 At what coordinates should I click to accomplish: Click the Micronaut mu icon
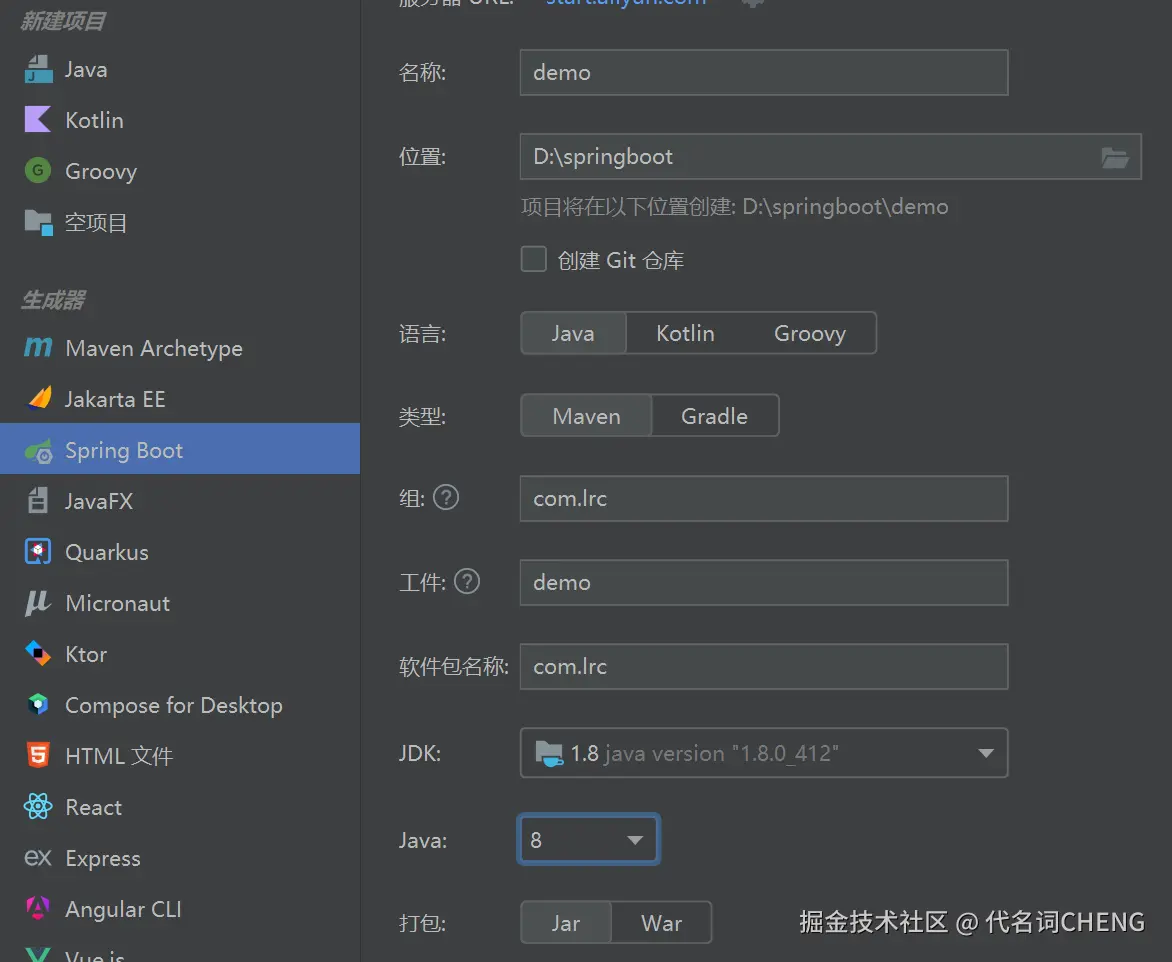[37, 602]
